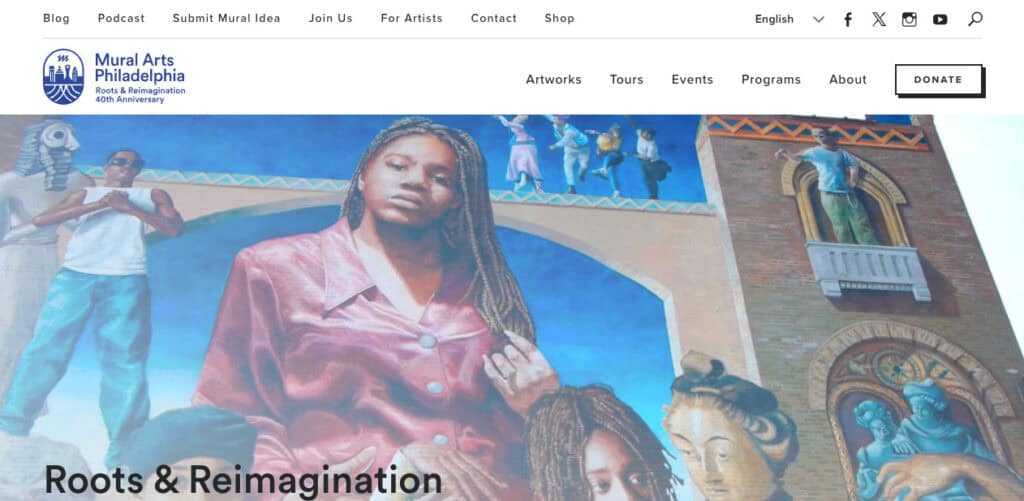The image size is (1024, 501).
Task: Open the For Artists link
Action: pos(411,18)
